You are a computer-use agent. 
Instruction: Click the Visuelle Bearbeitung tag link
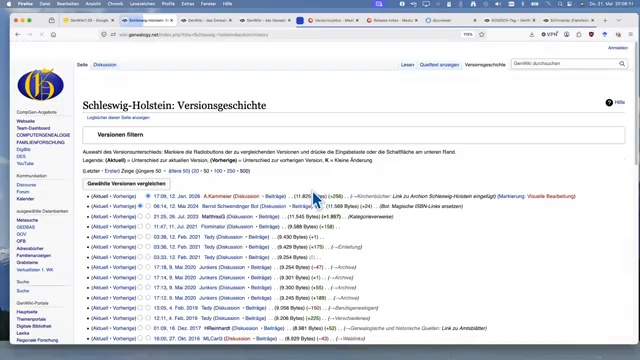551,196
